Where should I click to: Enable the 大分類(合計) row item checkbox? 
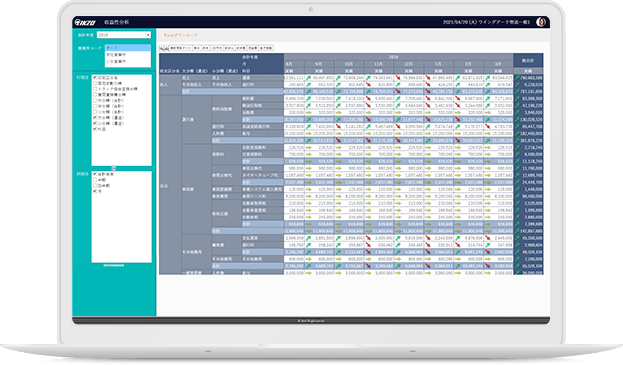[x=95, y=100]
